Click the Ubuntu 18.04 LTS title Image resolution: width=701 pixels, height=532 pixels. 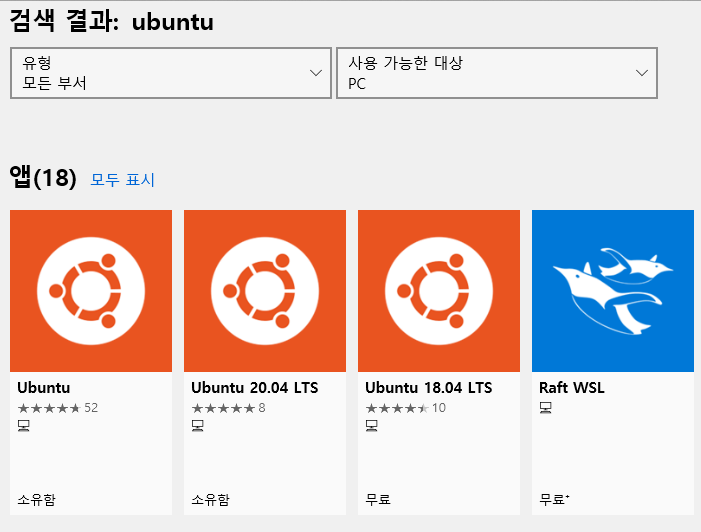tap(429, 388)
